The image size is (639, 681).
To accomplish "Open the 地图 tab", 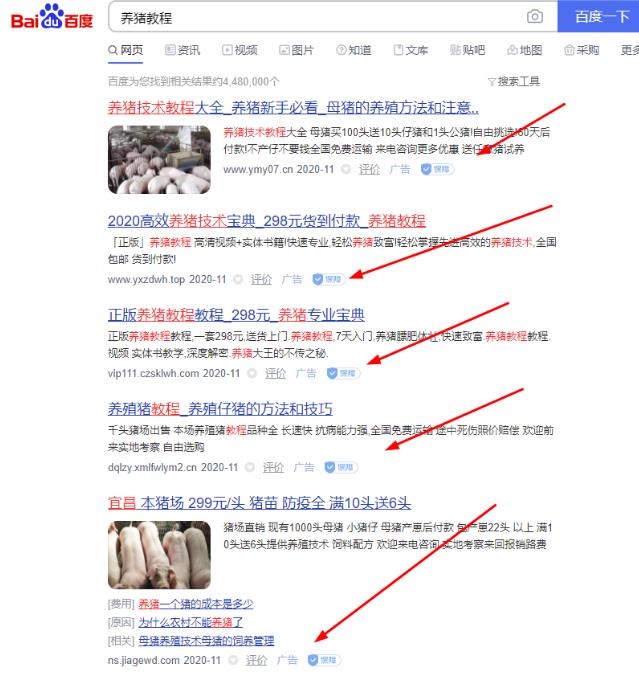I will 525,50.
